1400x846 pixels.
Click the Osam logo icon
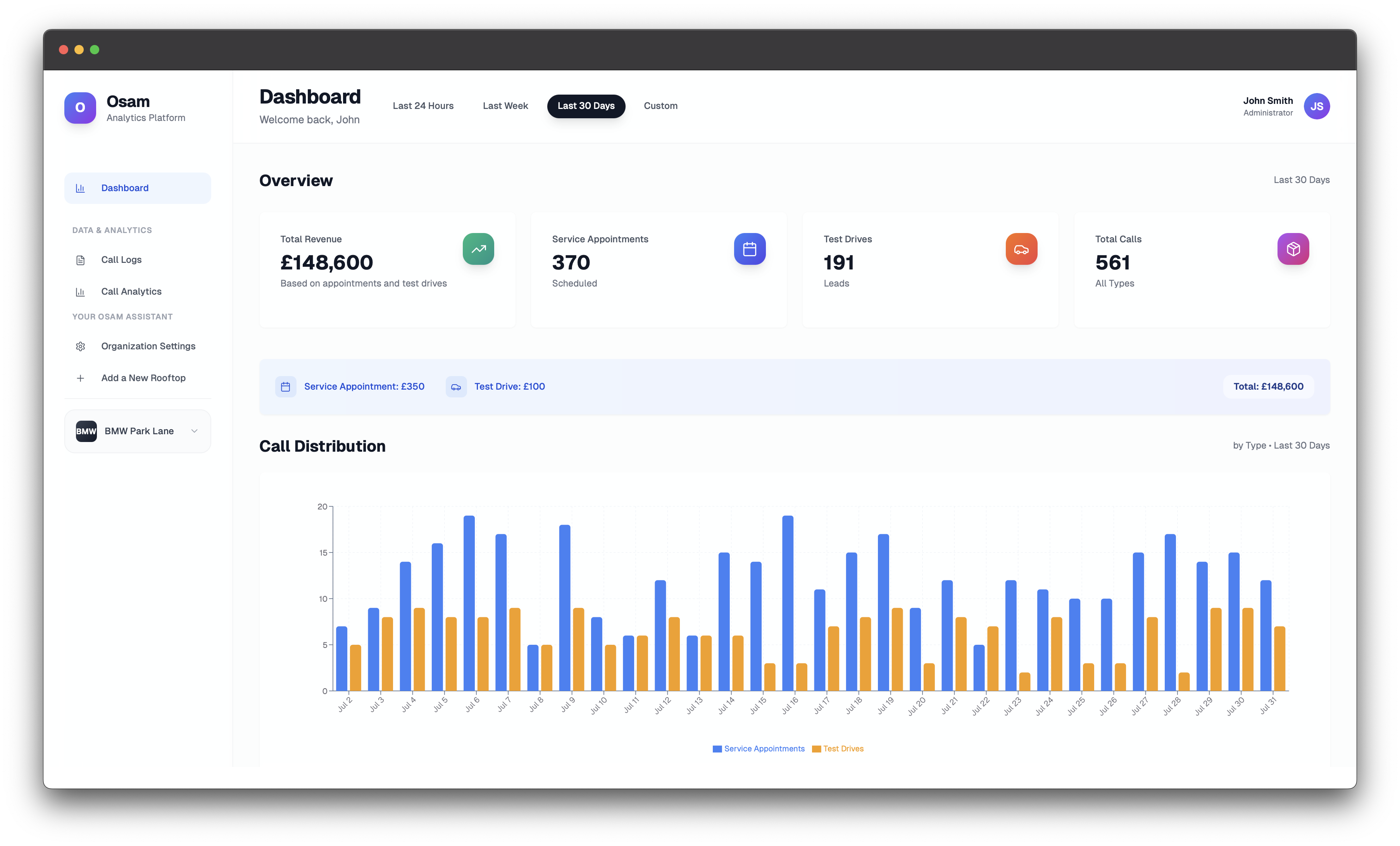click(x=80, y=107)
